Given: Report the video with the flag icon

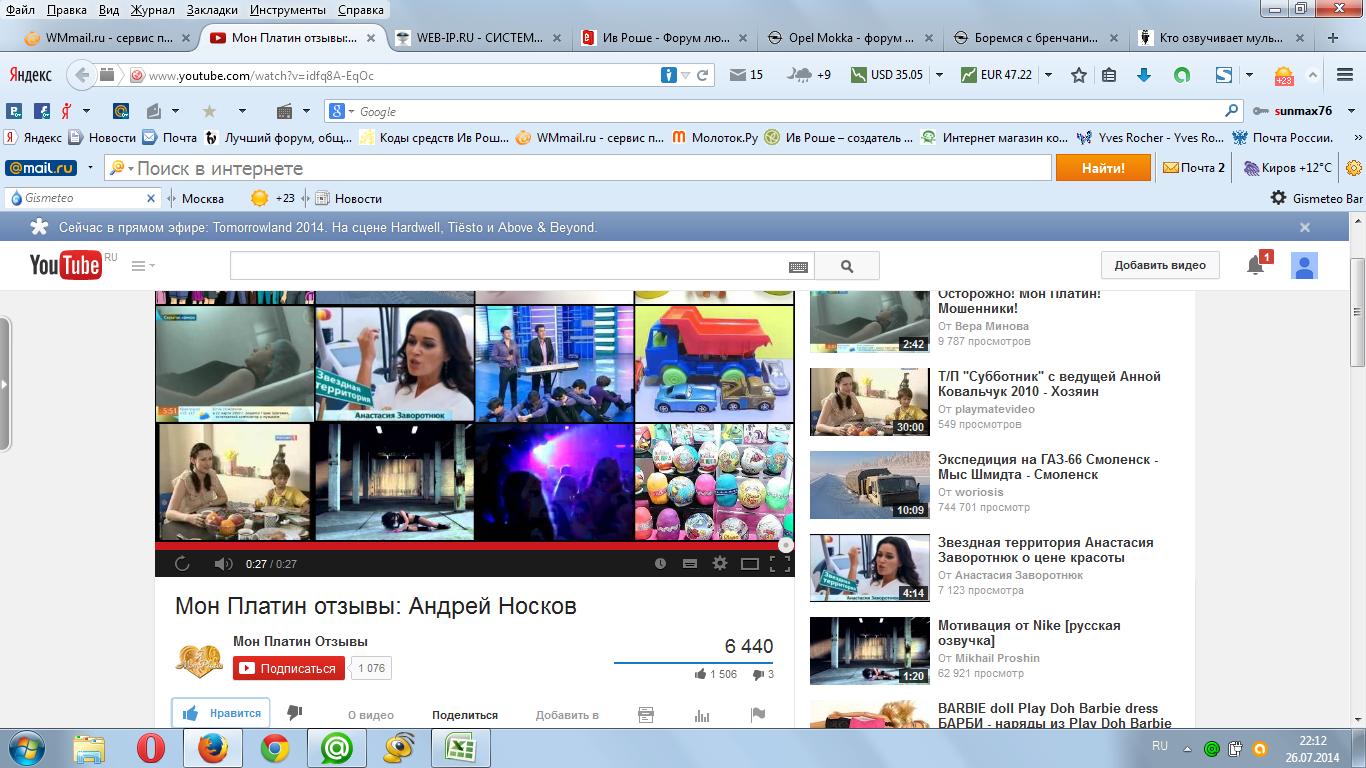Looking at the screenshot, I should [x=757, y=715].
